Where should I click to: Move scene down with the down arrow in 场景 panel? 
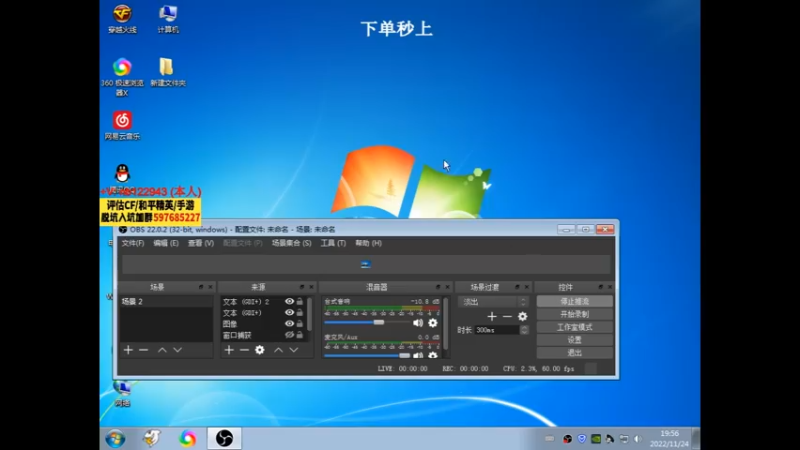point(177,350)
